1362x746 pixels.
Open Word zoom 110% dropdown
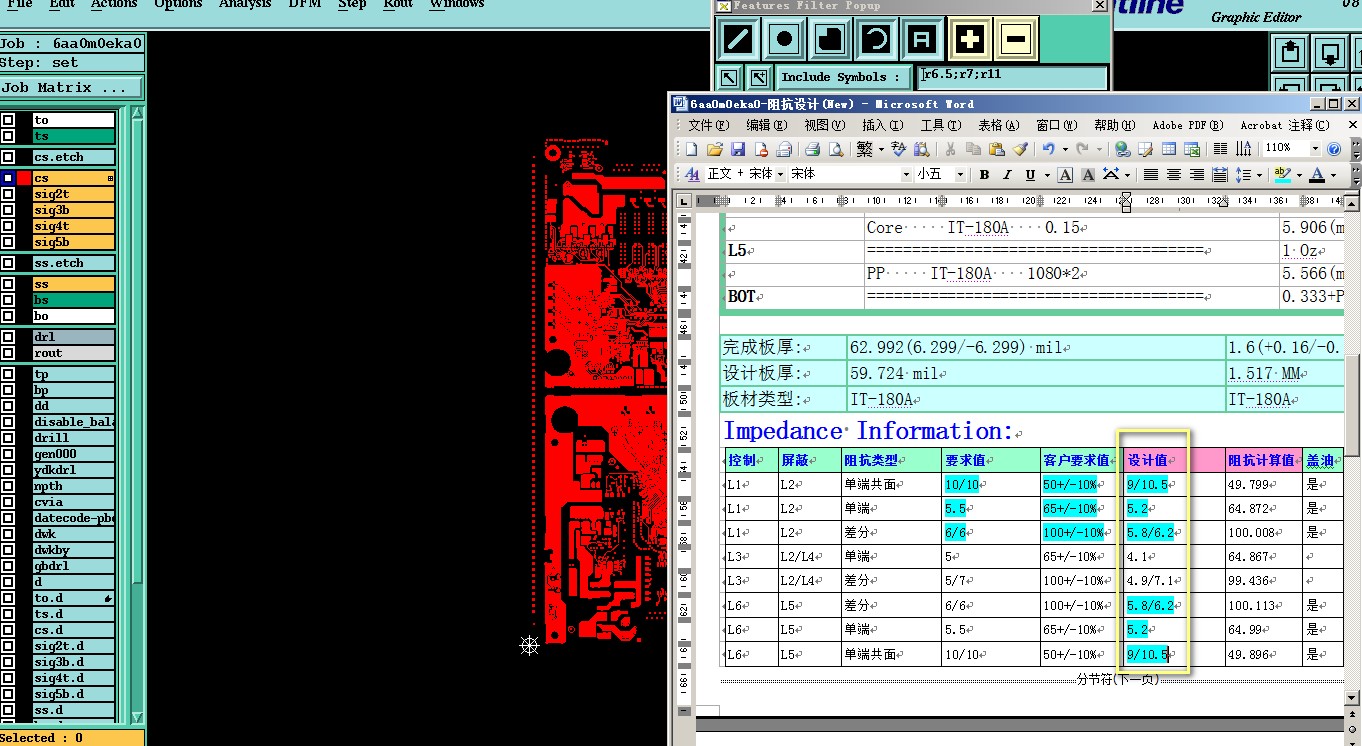pos(1314,148)
